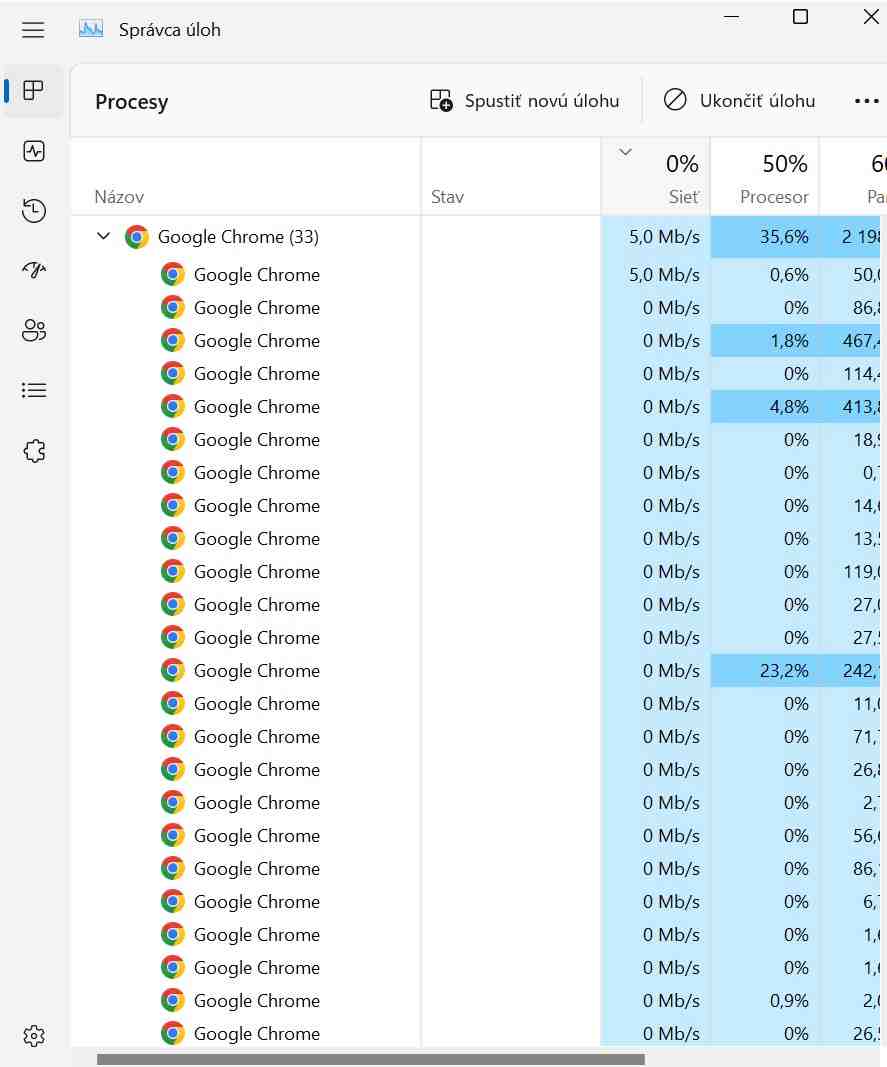Viewport: 887px width, 1067px height.
Task: Open the Services puzzle-piece icon
Action: click(x=33, y=450)
